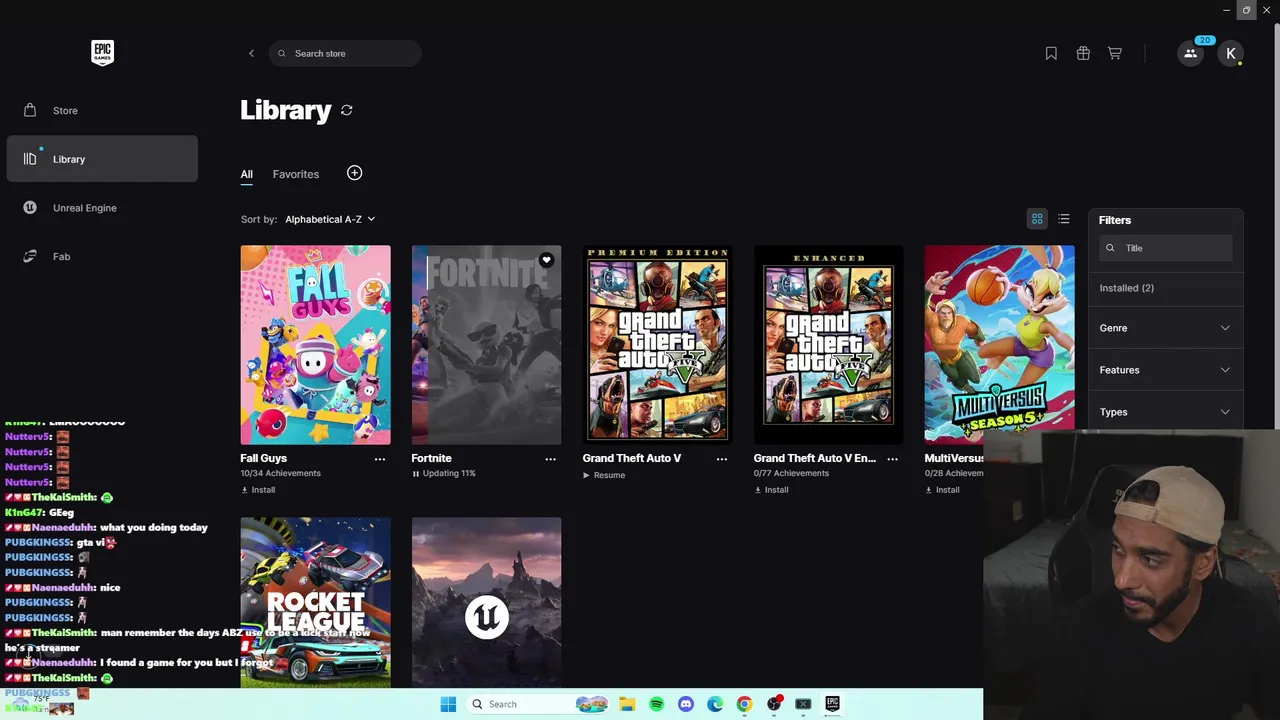Open the shopping cart
This screenshot has width=1280, height=720.
point(1115,53)
